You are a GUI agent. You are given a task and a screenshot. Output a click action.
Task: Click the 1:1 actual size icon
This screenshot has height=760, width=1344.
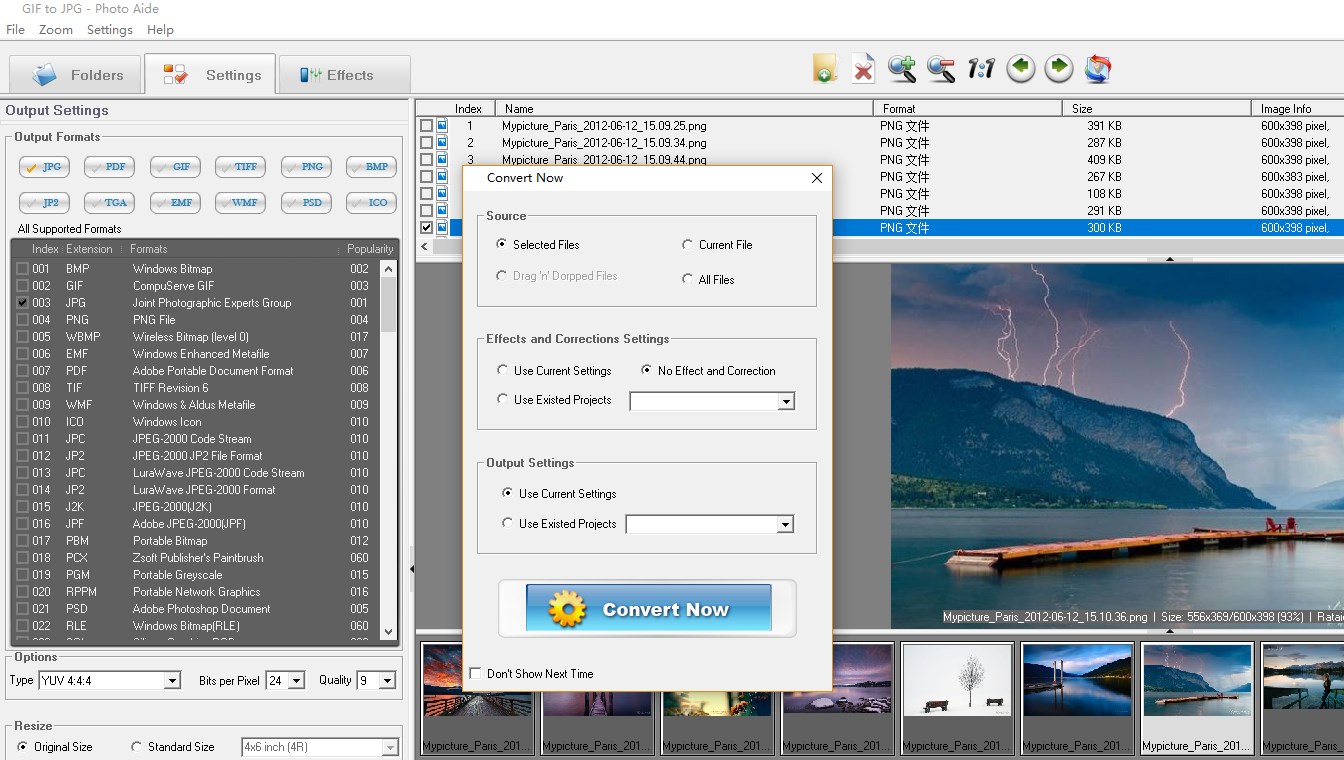click(x=981, y=69)
